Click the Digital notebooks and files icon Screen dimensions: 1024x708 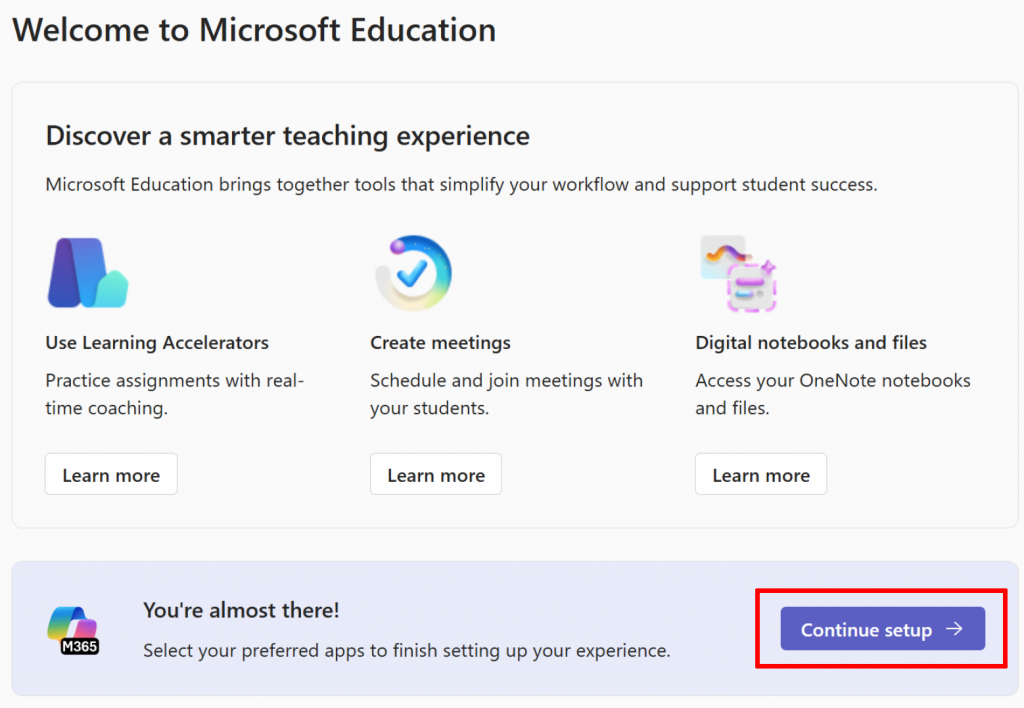click(739, 274)
